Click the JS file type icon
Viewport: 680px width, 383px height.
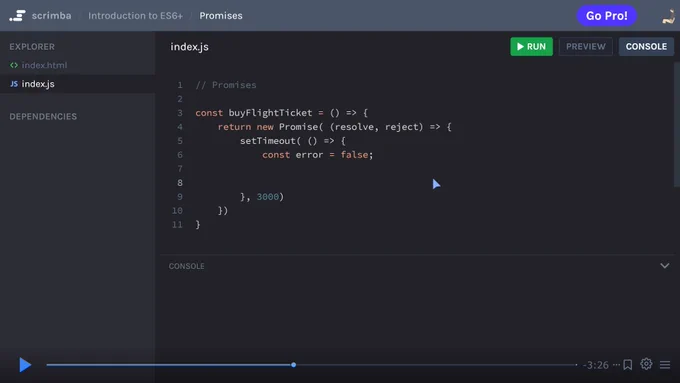click(14, 84)
